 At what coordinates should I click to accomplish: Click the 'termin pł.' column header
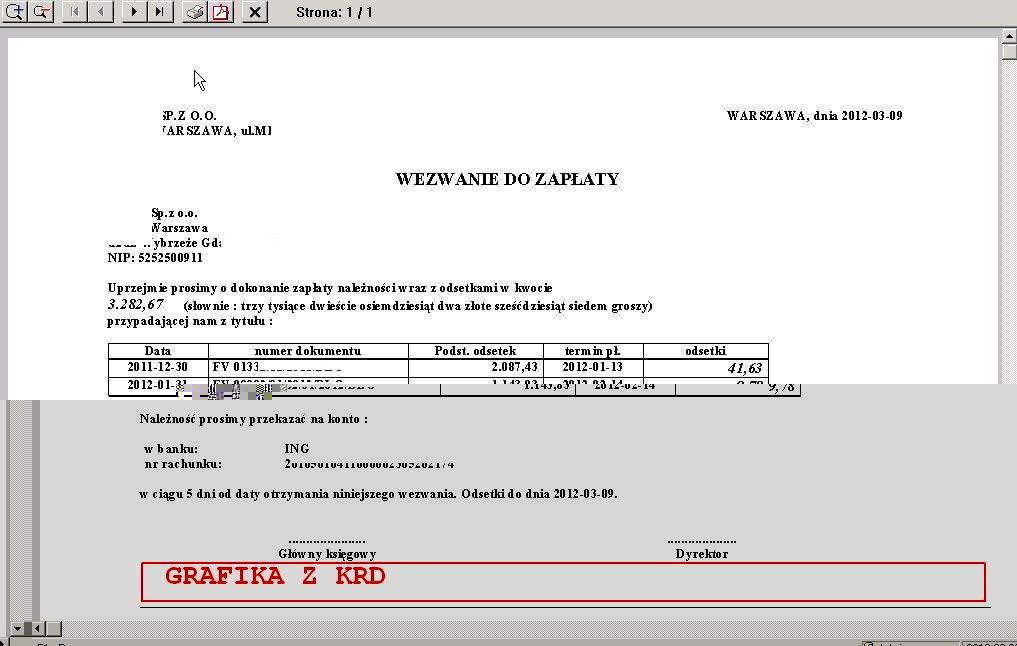[x=592, y=351]
